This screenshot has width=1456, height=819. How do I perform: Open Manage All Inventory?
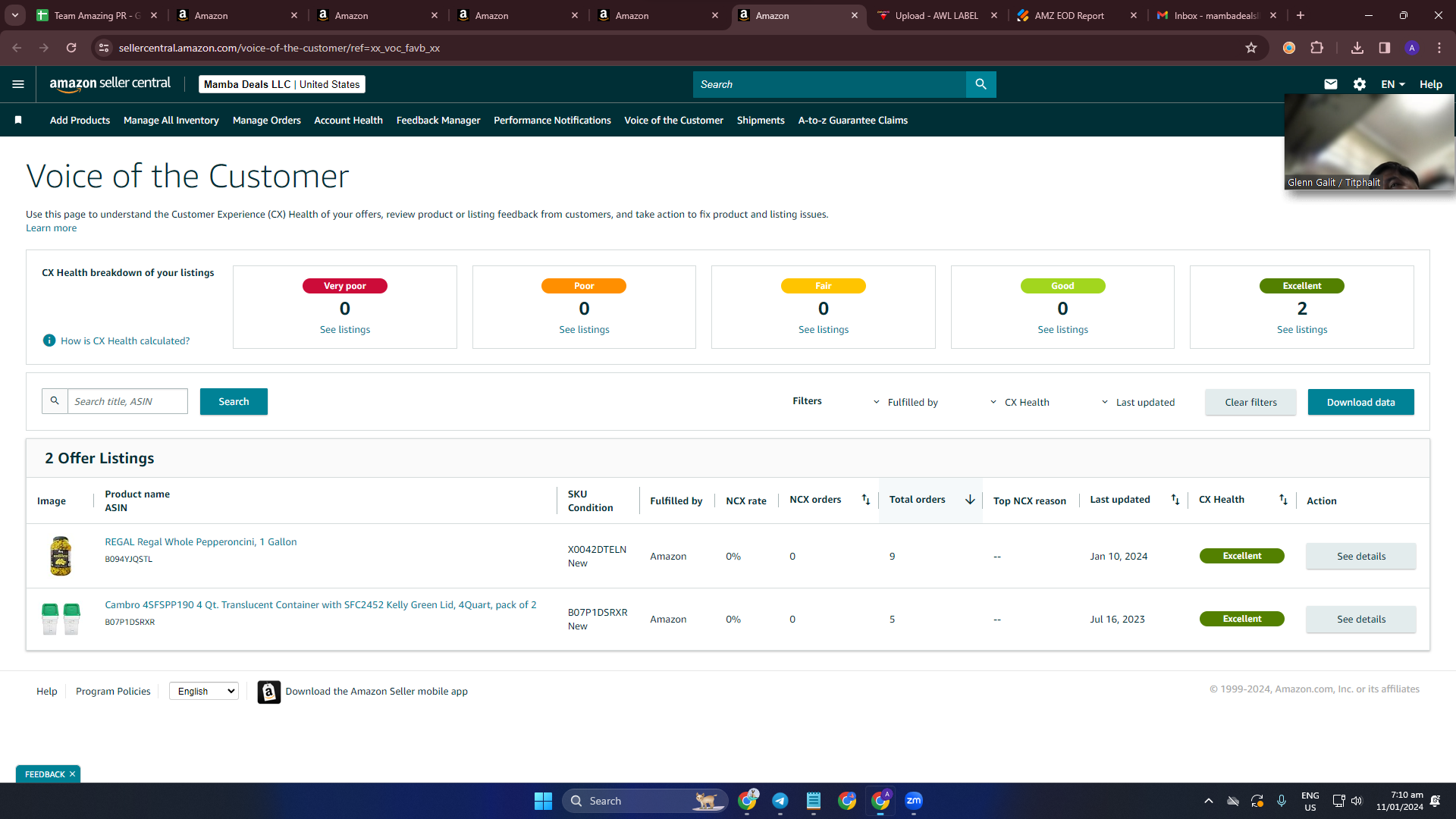171,121
